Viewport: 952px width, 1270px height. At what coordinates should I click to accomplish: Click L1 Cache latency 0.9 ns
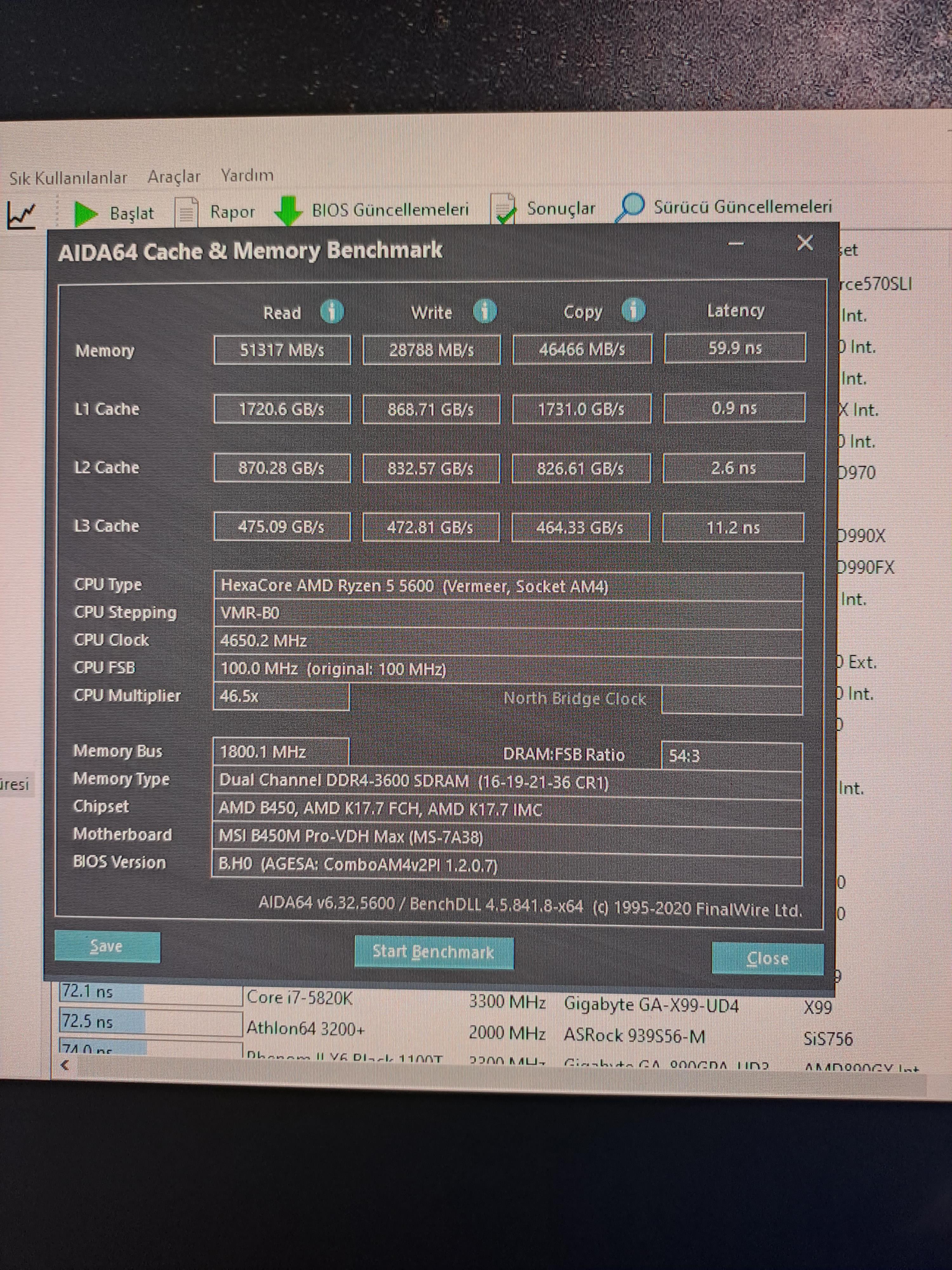(x=734, y=408)
